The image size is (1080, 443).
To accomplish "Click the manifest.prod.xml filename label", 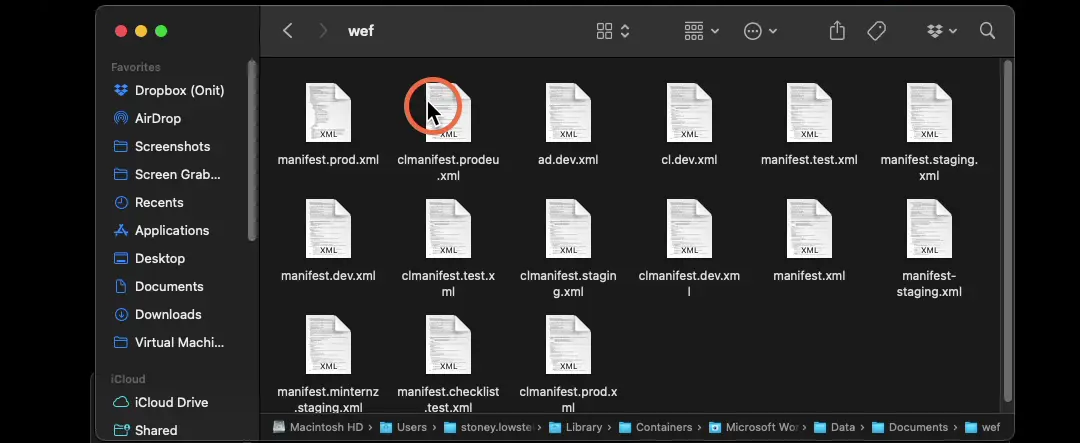I will point(328,160).
